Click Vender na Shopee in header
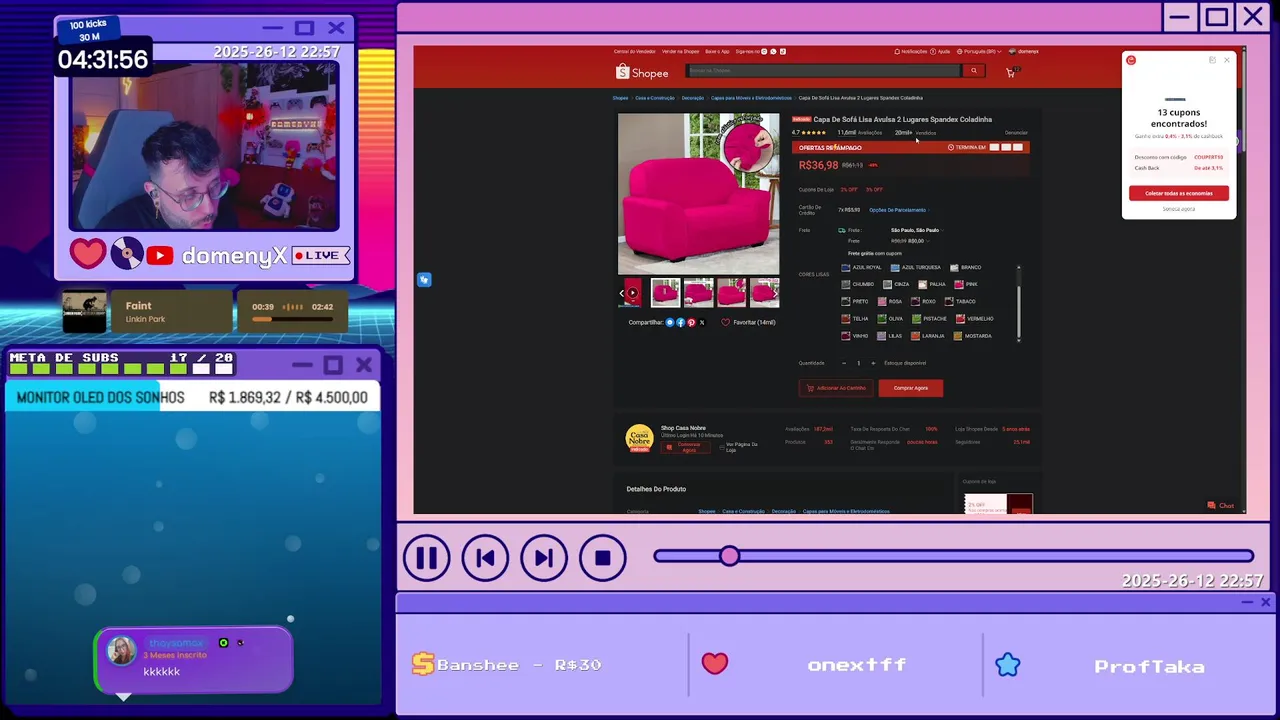1280x720 pixels. click(680, 51)
